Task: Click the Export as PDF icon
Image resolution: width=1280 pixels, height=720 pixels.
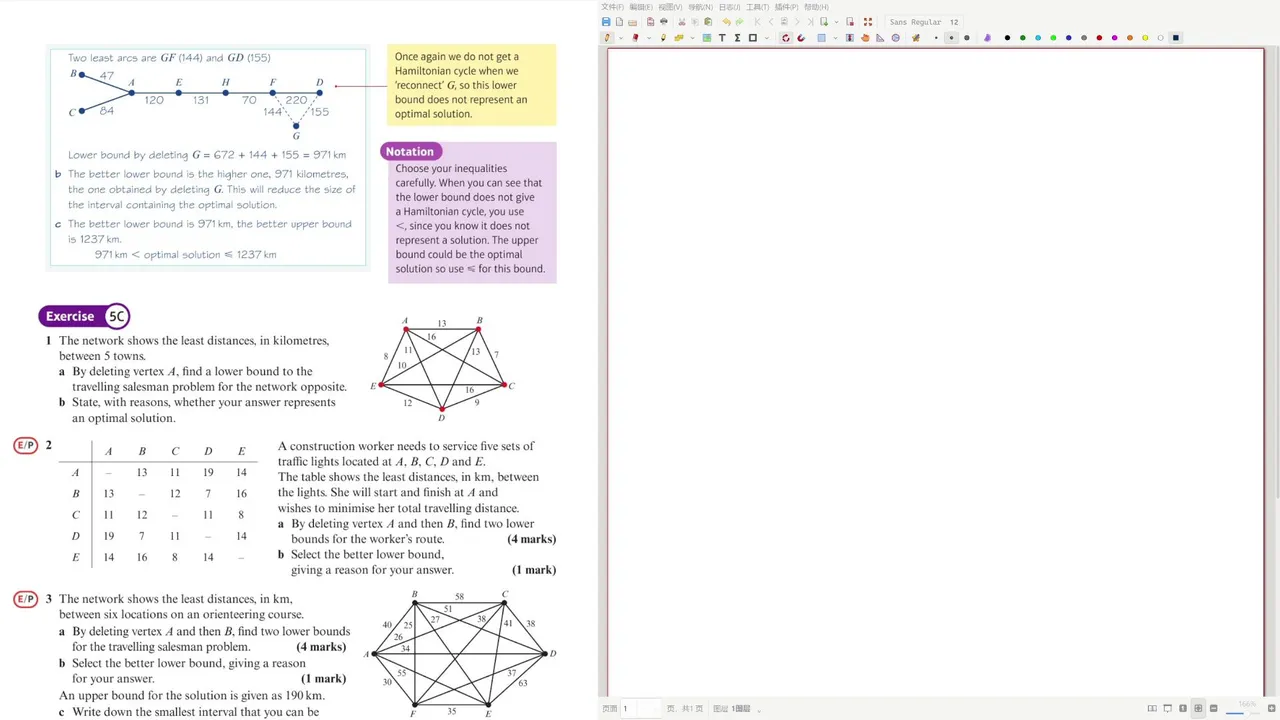Action: (x=650, y=21)
